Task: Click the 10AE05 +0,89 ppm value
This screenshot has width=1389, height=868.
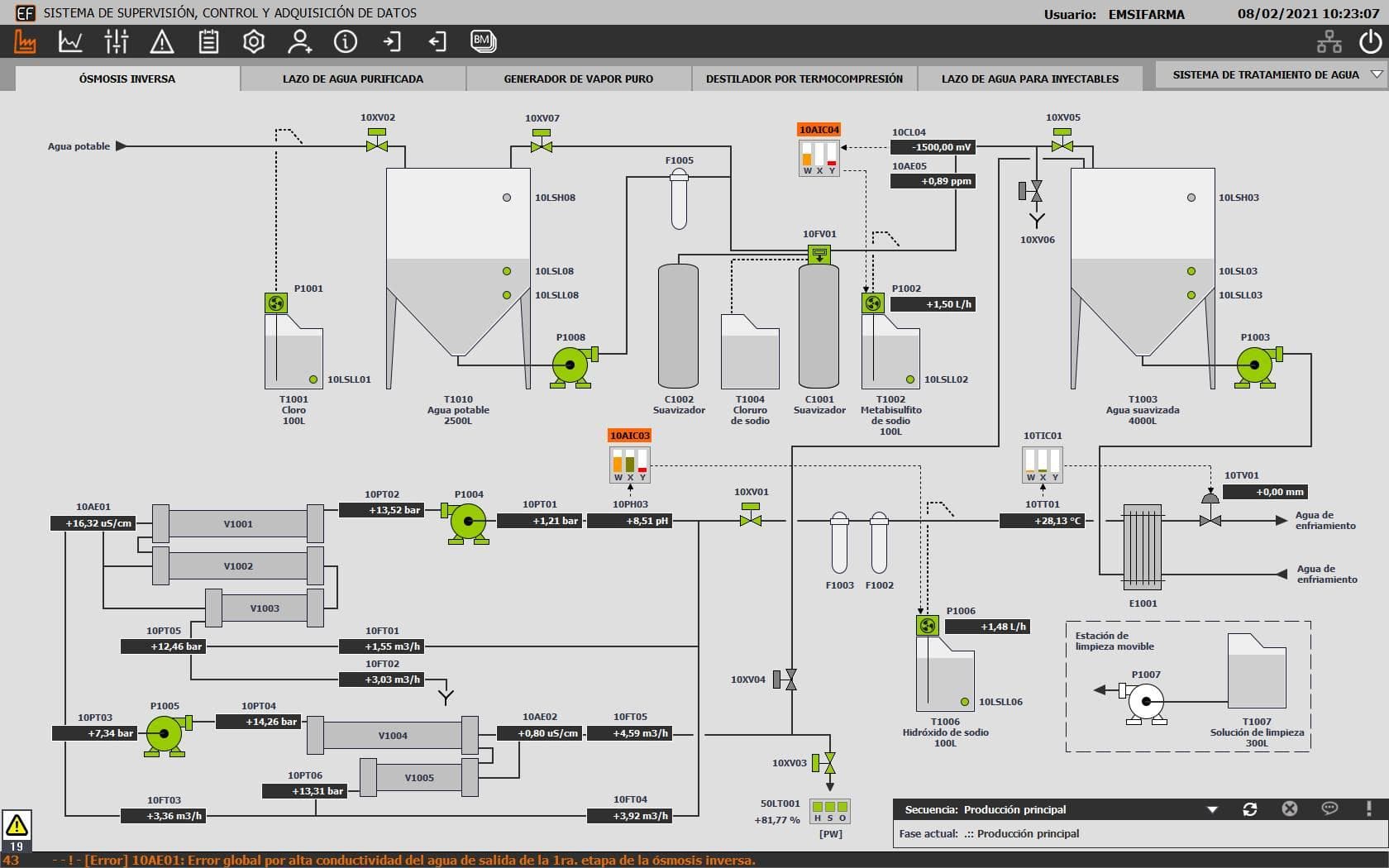Action: point(933,181)
